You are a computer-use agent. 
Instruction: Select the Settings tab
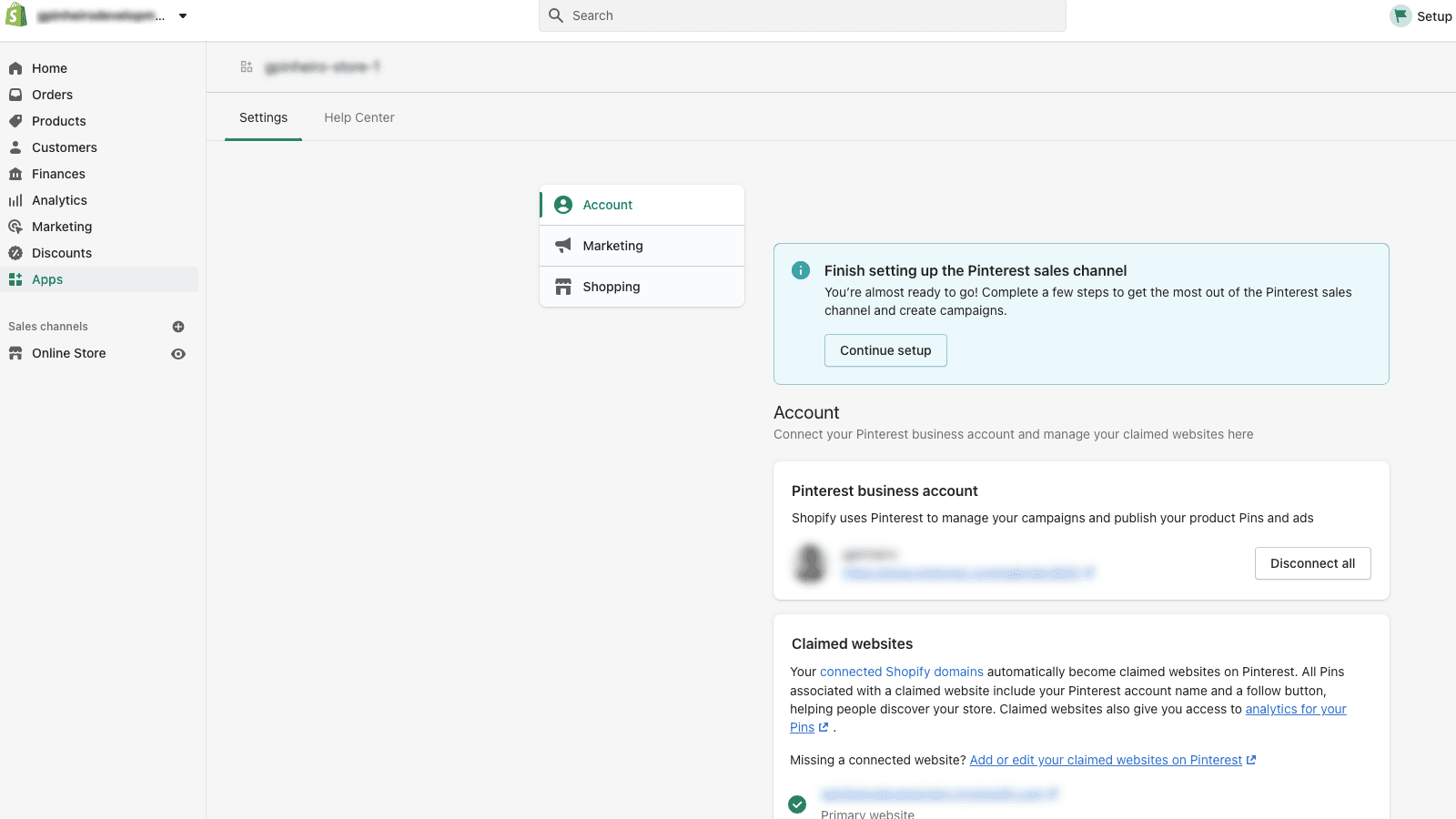263,117
